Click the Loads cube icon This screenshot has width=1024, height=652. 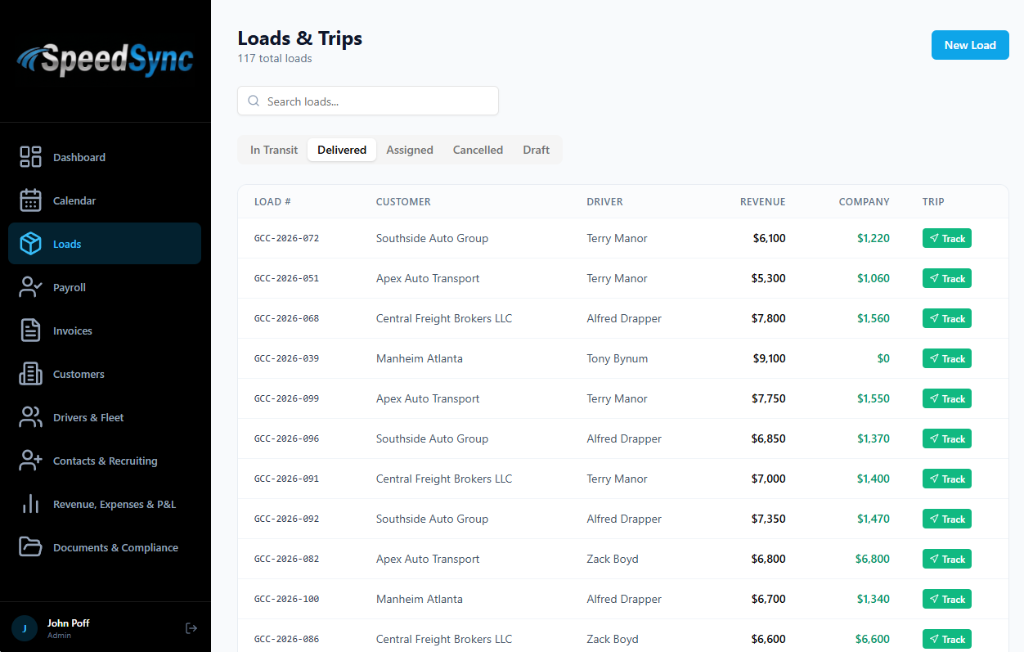(30, 244)
